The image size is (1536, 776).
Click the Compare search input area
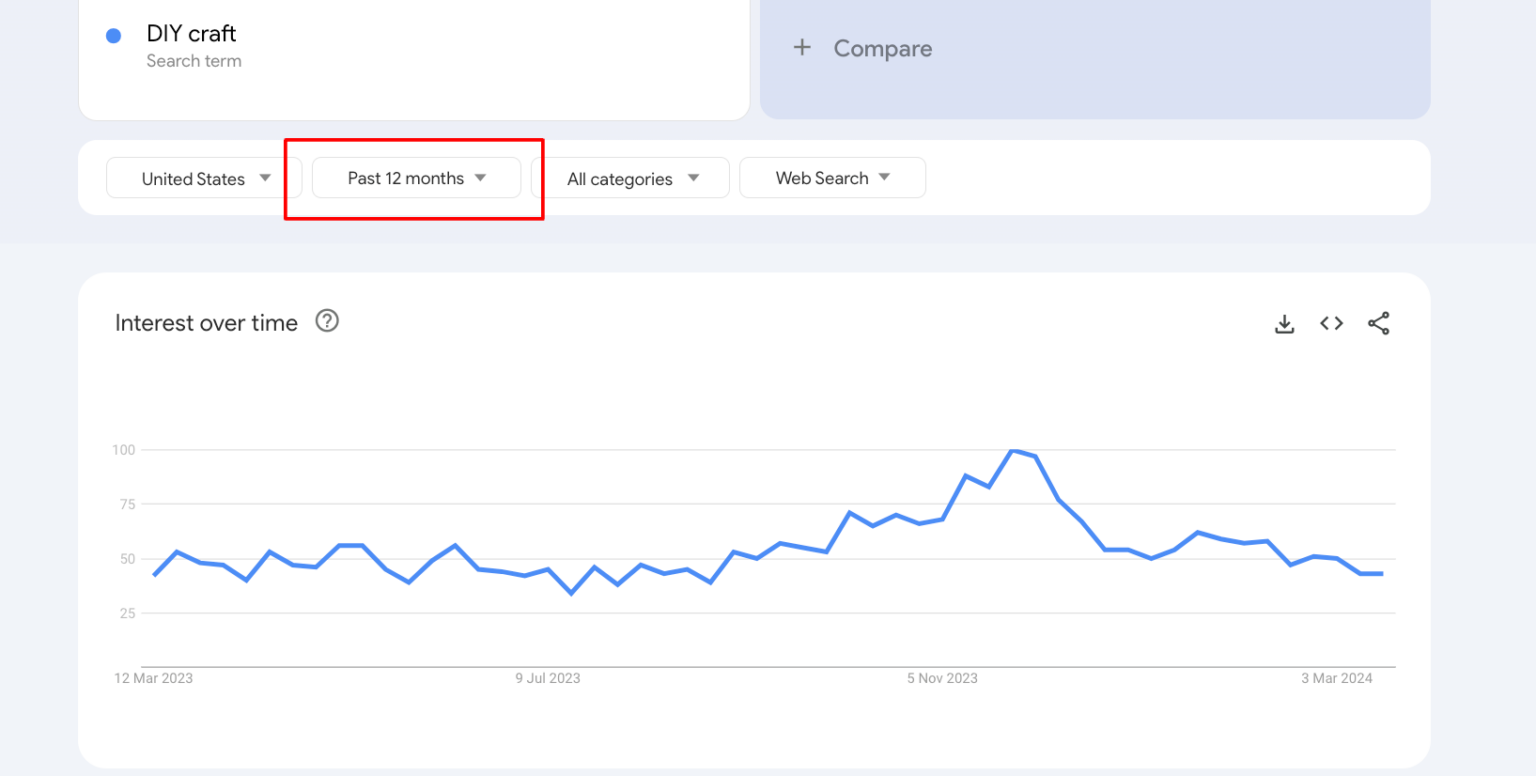coord(1095,48)
